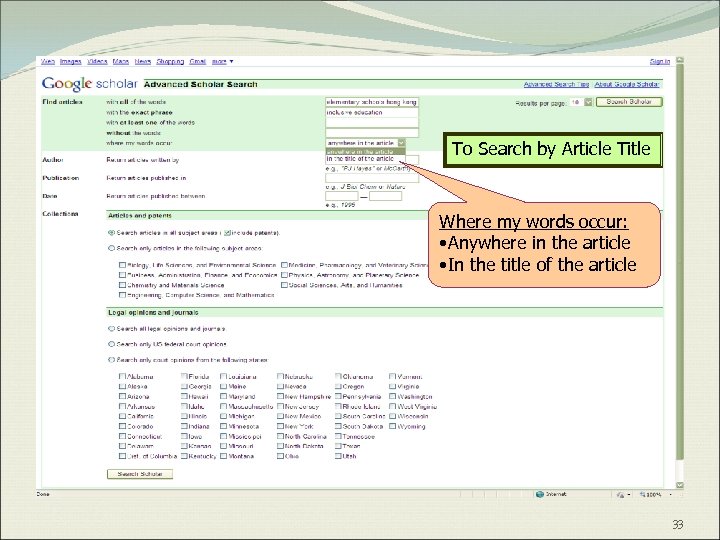Expand the 'more' navigation menu
Image resolution: width=720 pixels, height=540 pixels.
[222, 62]
